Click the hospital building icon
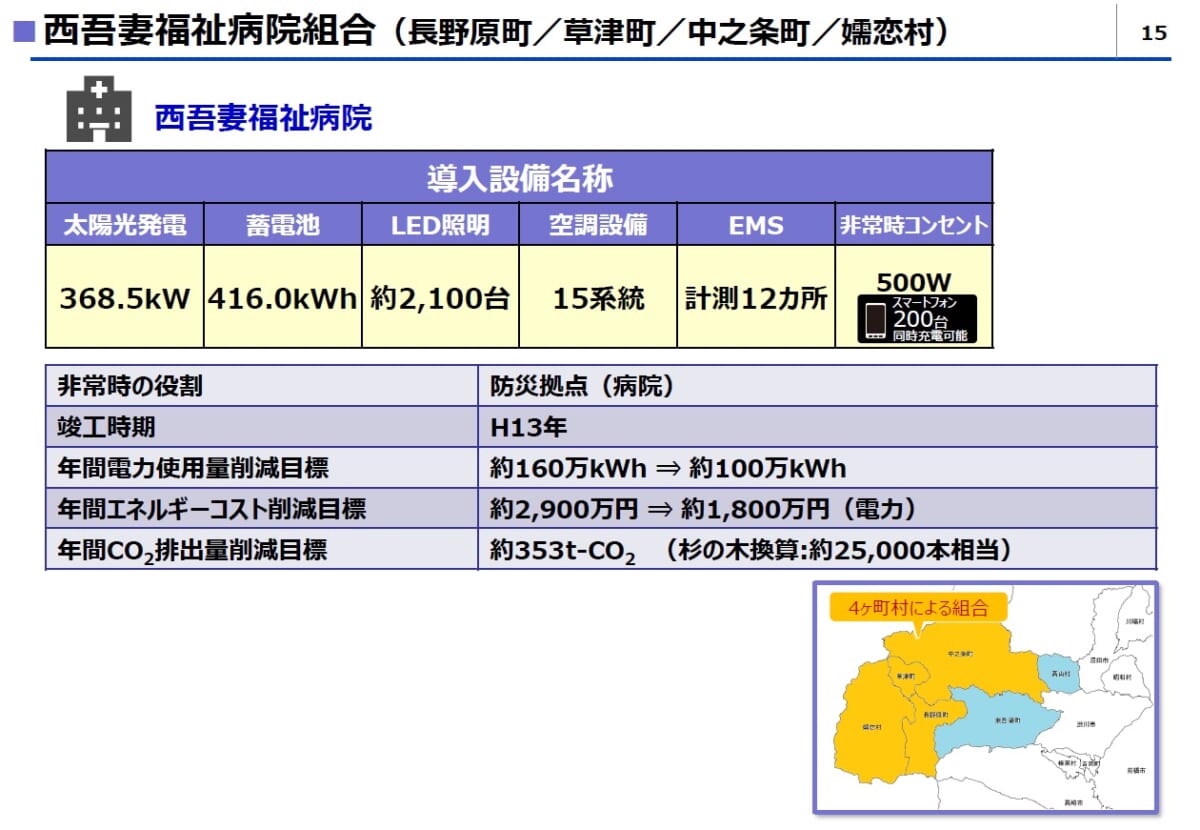Screen dimensions: 1200x830 click(99, 109)
